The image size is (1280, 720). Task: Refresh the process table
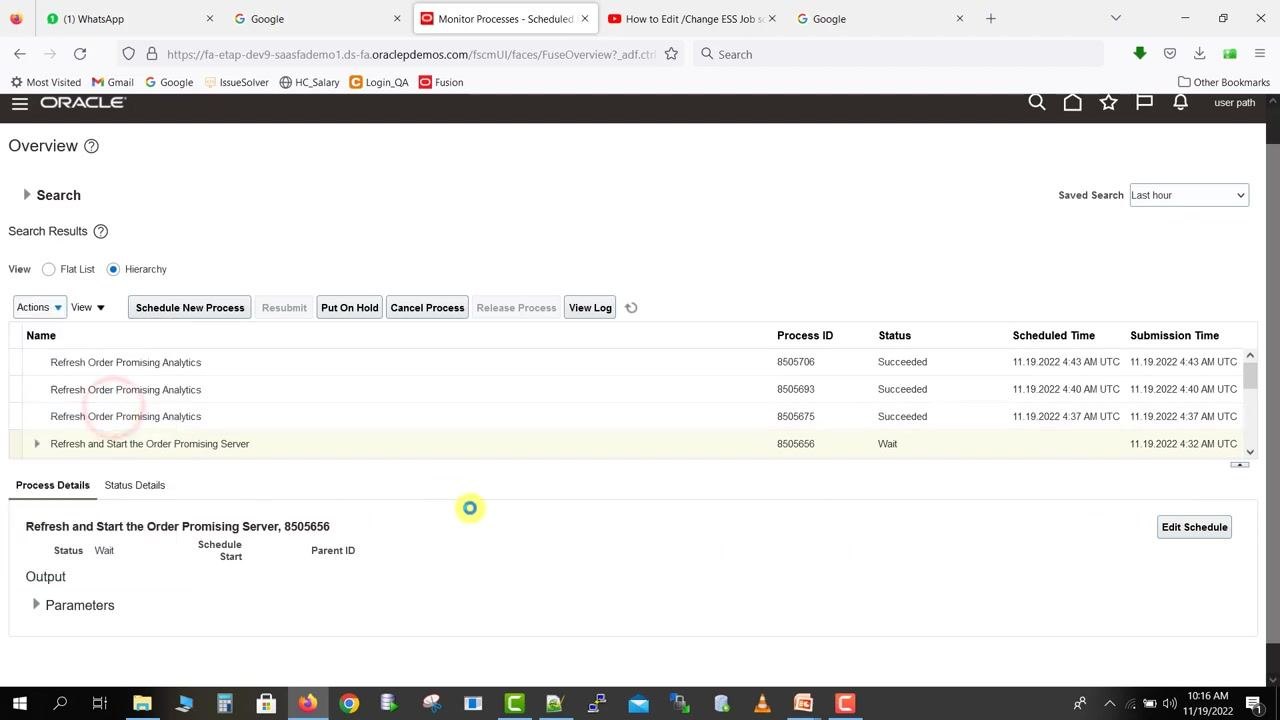[631, 308]
